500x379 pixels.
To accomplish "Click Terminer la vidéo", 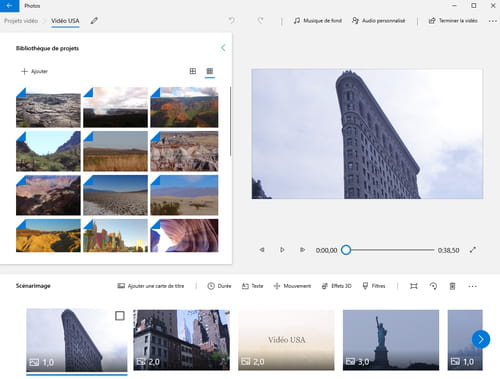I will [453, 21].
